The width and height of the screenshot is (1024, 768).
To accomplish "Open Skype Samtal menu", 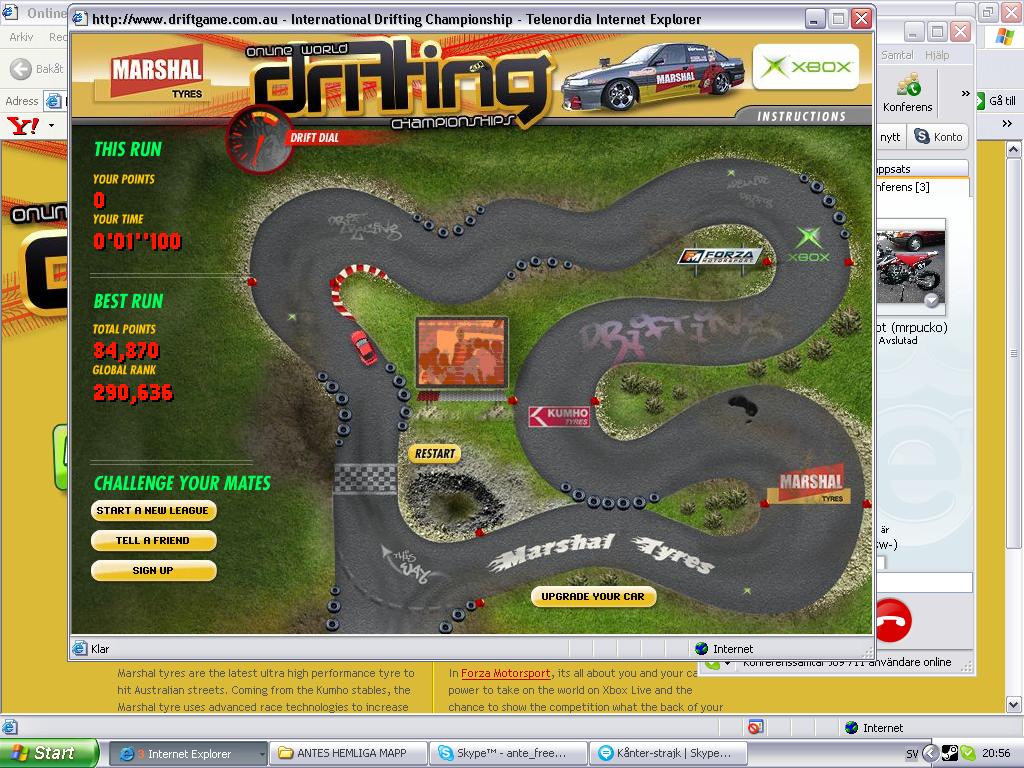I will (897, 56).
